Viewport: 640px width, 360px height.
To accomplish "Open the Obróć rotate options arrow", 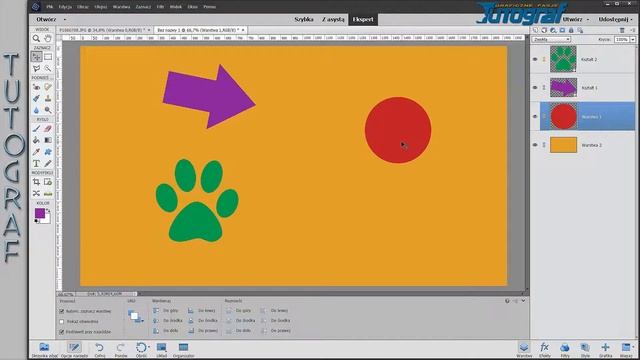I will pos(149,347).
